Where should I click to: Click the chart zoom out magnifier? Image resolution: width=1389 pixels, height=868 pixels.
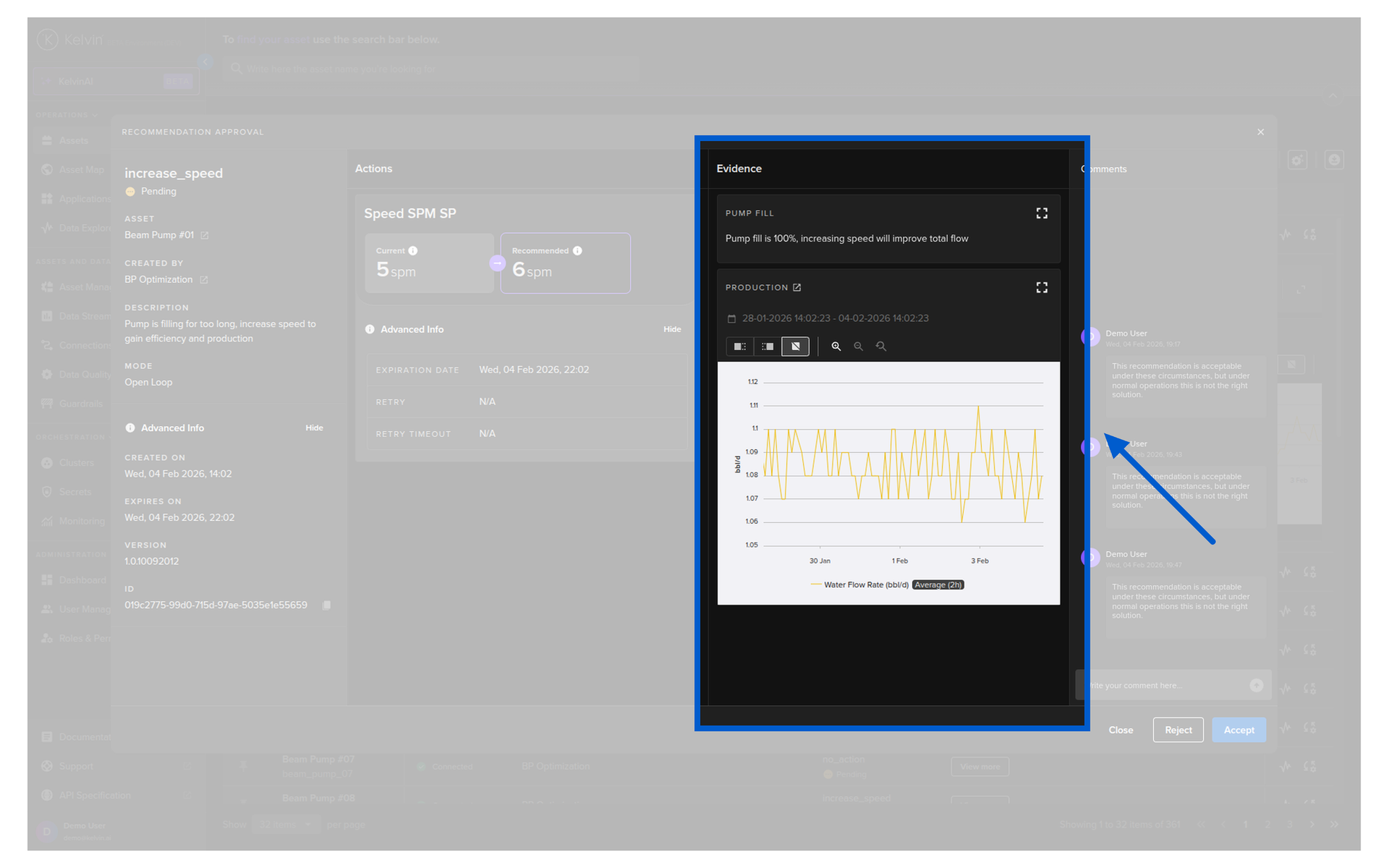tap(858, 346)
